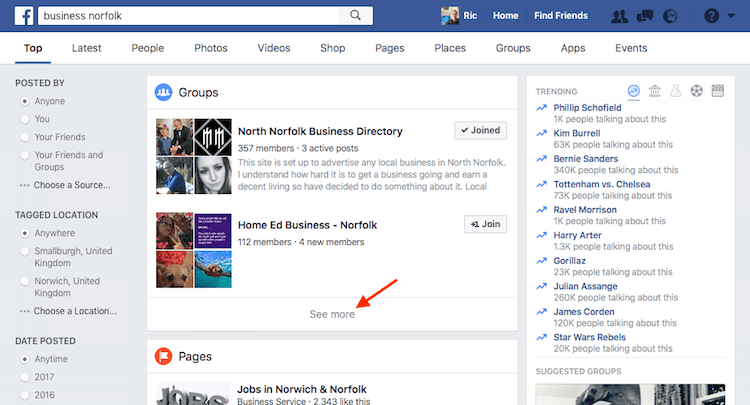
Task: Select the 2016 date radio button
Action: point(24,395)
